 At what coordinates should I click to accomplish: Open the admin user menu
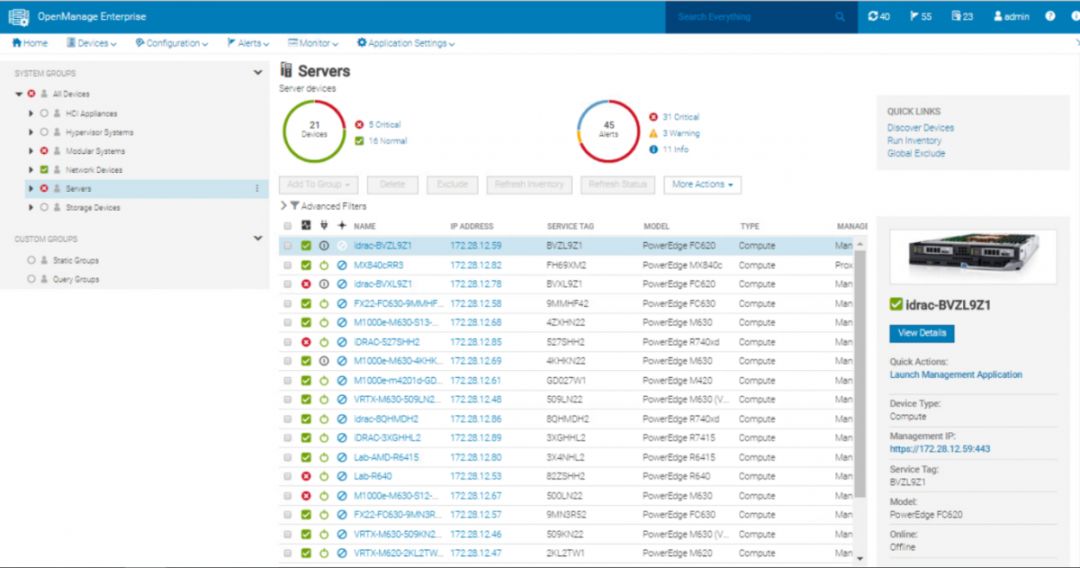[x=1011, y=17]
